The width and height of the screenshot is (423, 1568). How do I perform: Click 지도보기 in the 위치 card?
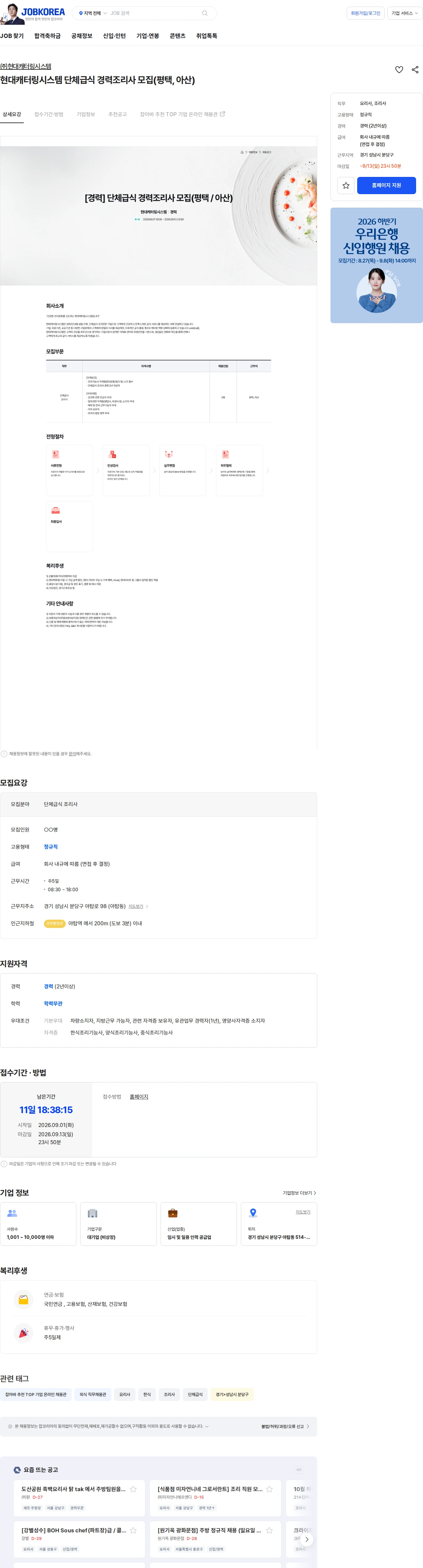click(x=303, y=1212)
